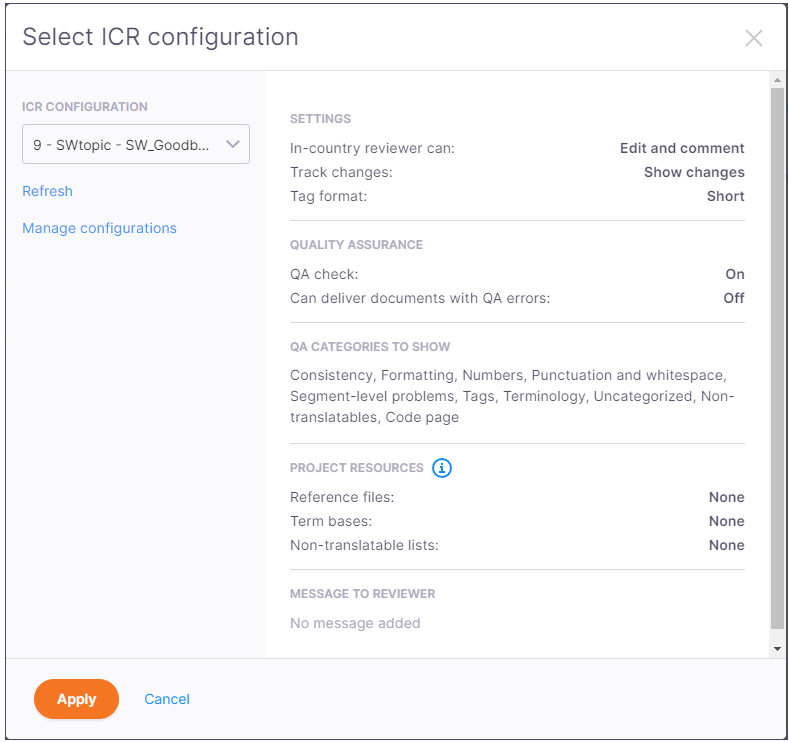Click the Refresh link

(x=47, y=191)
